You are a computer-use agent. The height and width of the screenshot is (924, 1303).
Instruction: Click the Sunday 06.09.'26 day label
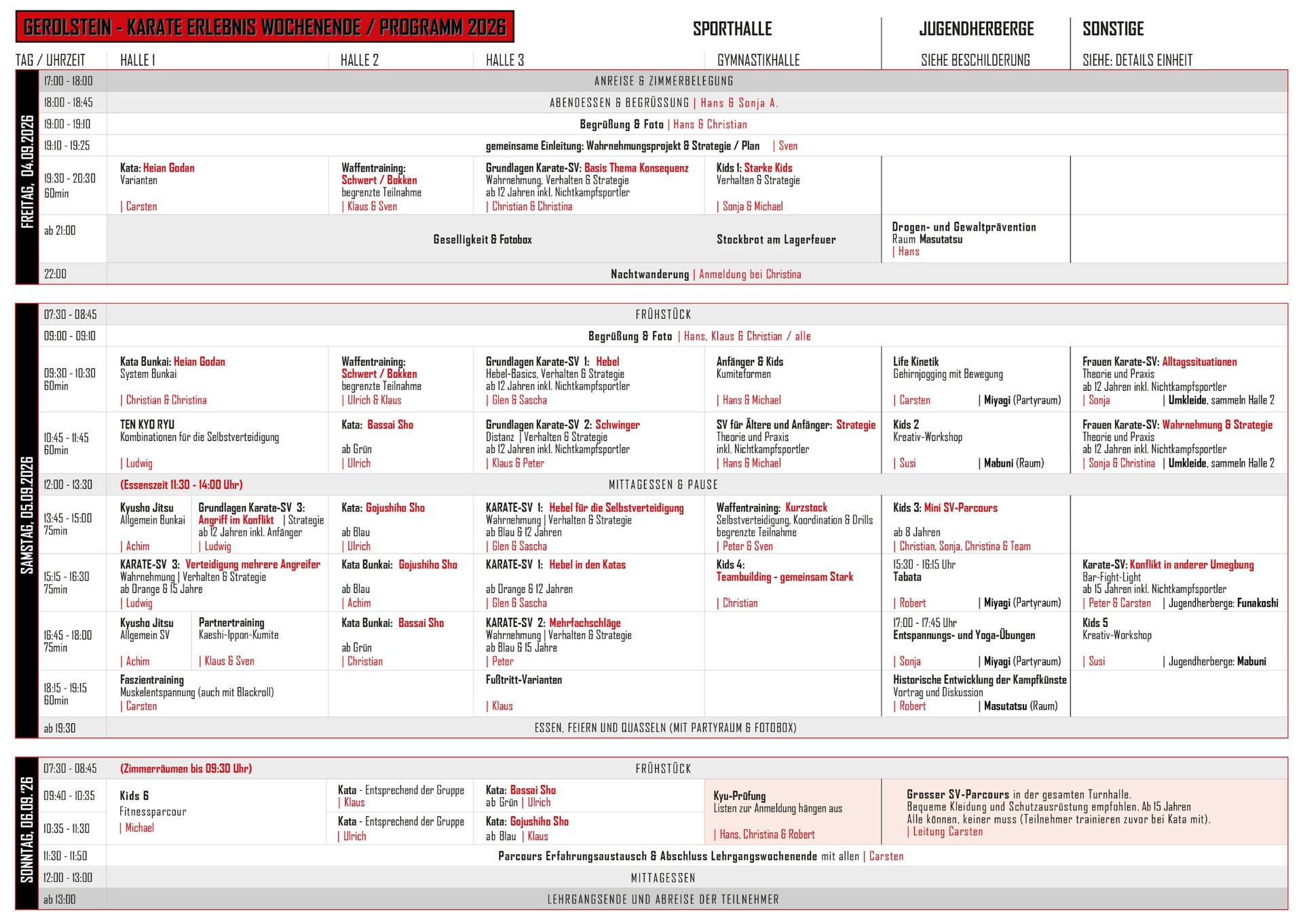point(27,829)
